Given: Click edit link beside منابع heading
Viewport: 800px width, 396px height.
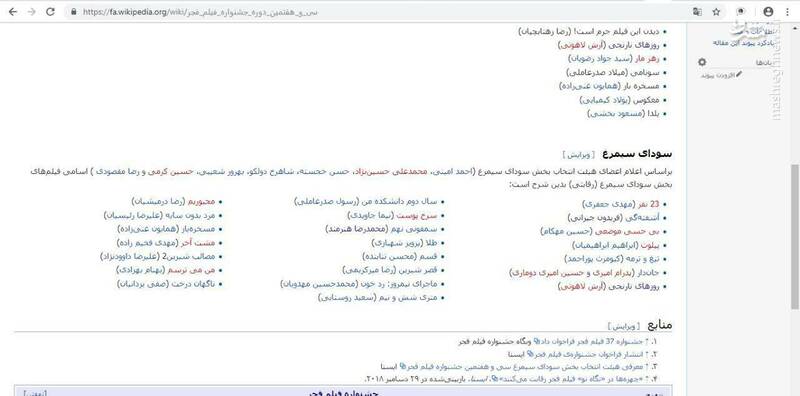Looking at the screenshot, I should [623, 326].
